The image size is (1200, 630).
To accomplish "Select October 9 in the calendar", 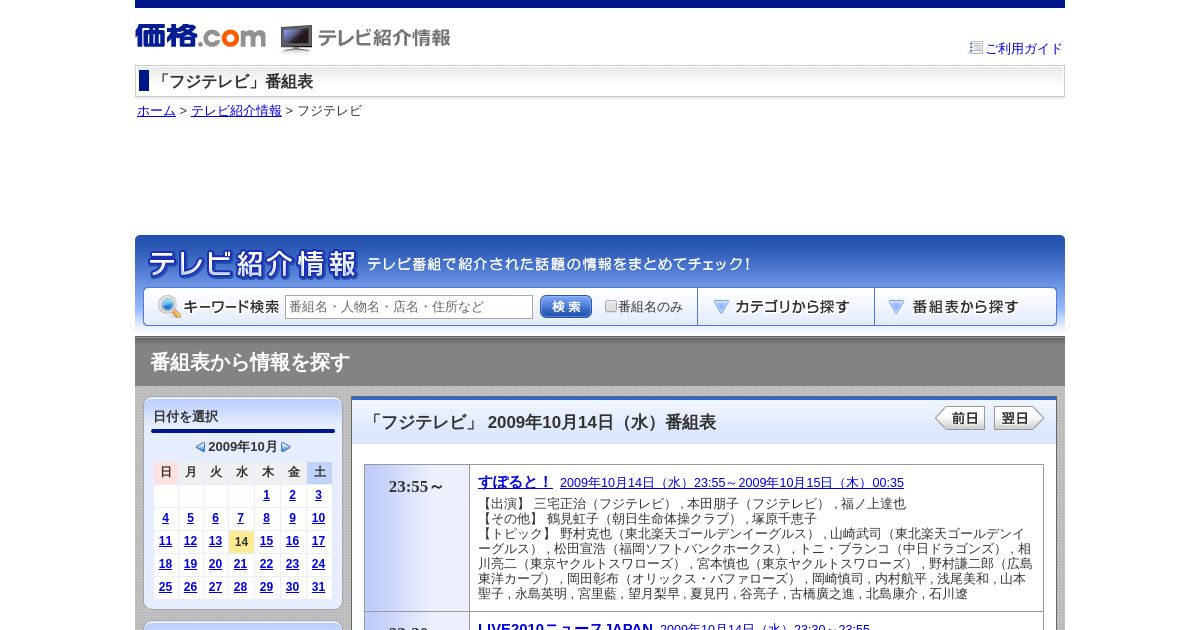I will 292,518.
